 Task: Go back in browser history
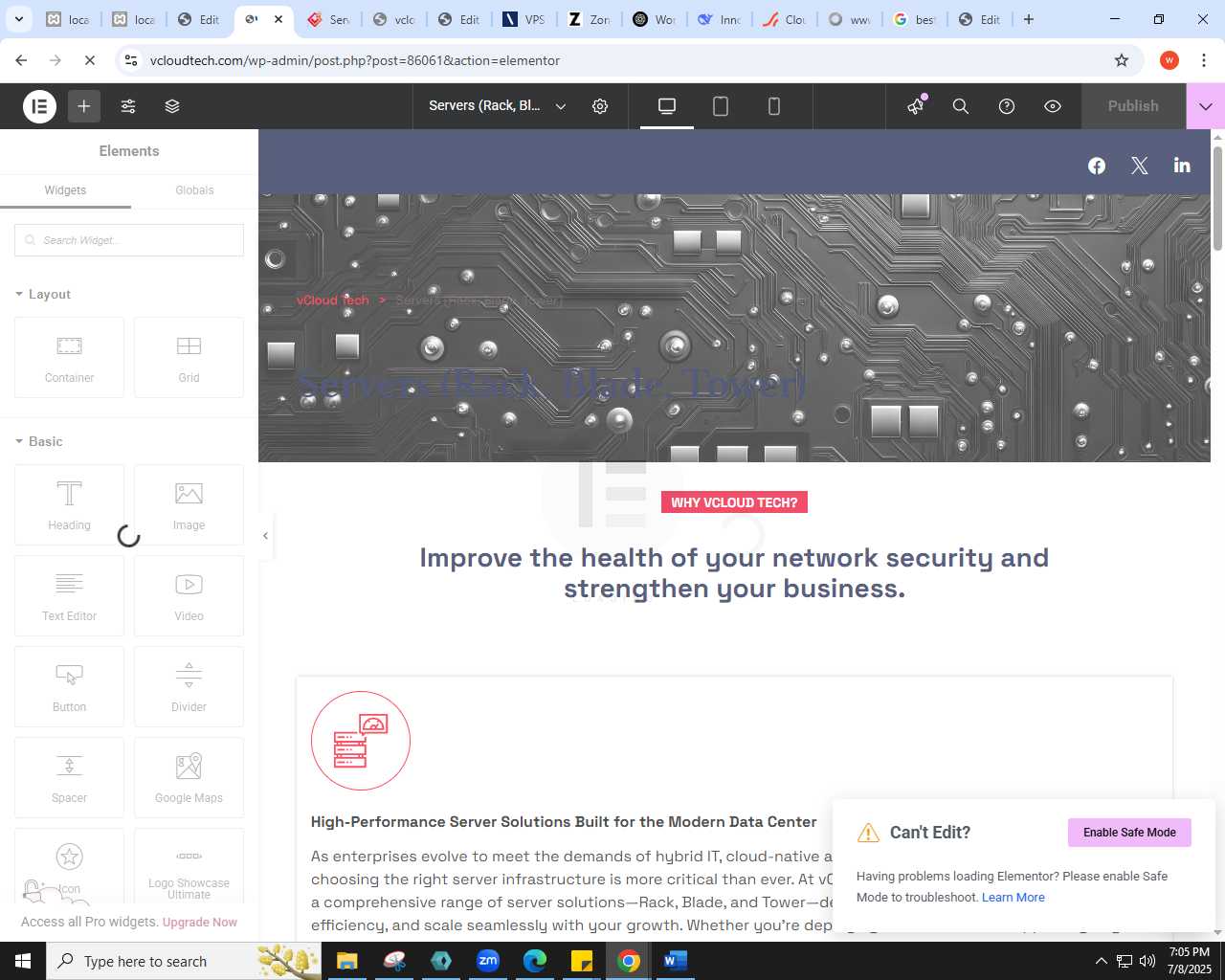(21, 60)
